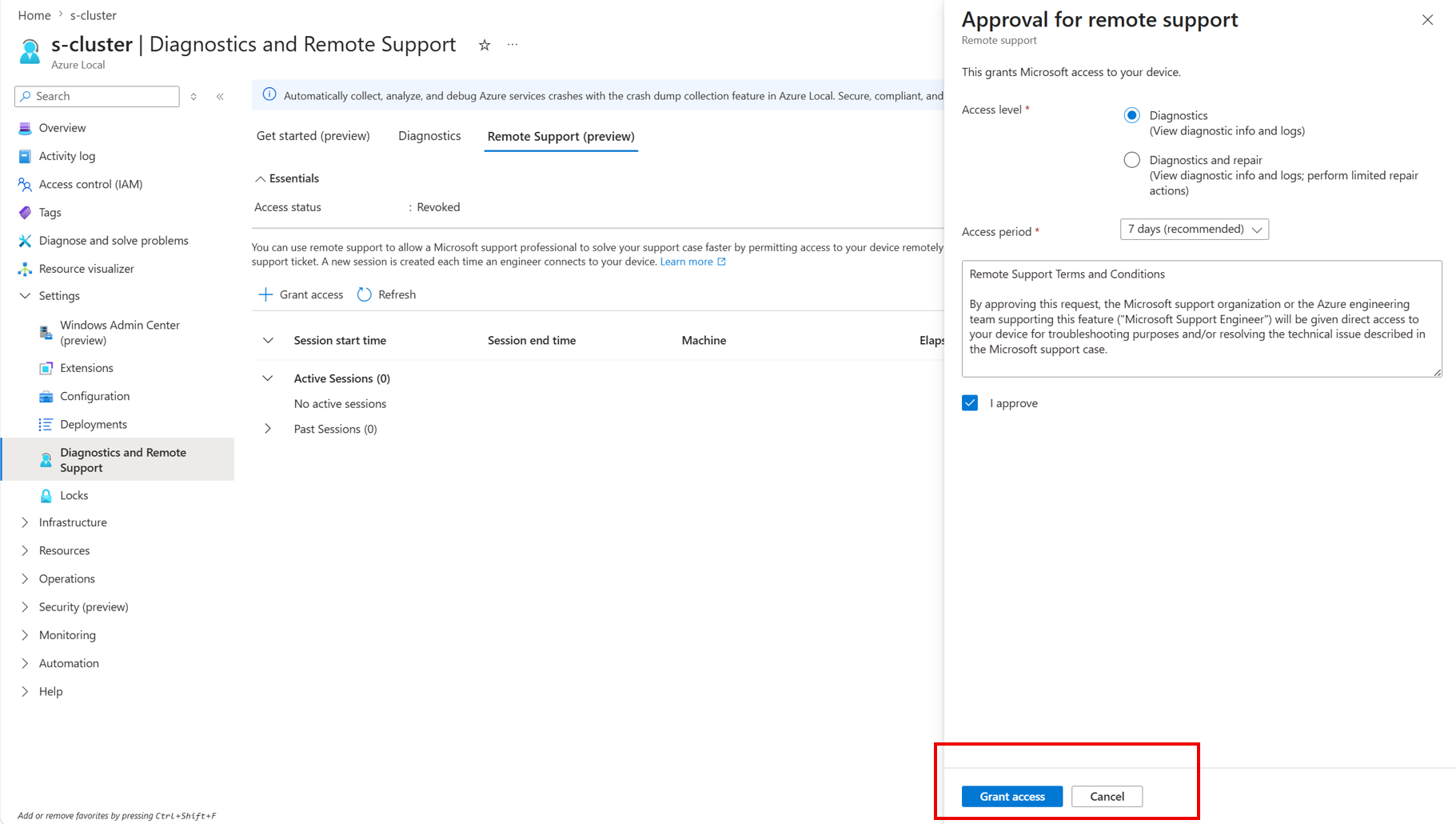Switch to Get started (preview) tab

coord(313,136)
